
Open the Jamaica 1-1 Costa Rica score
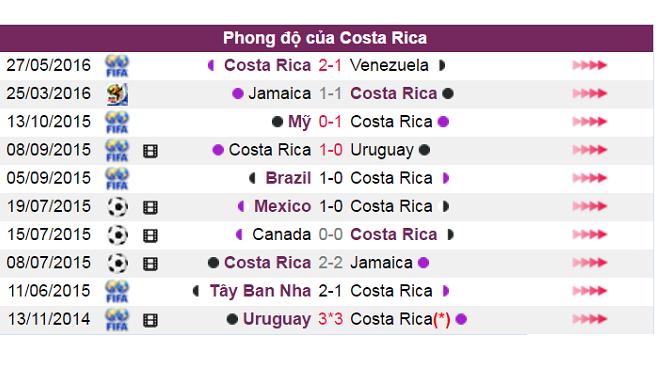330,93
